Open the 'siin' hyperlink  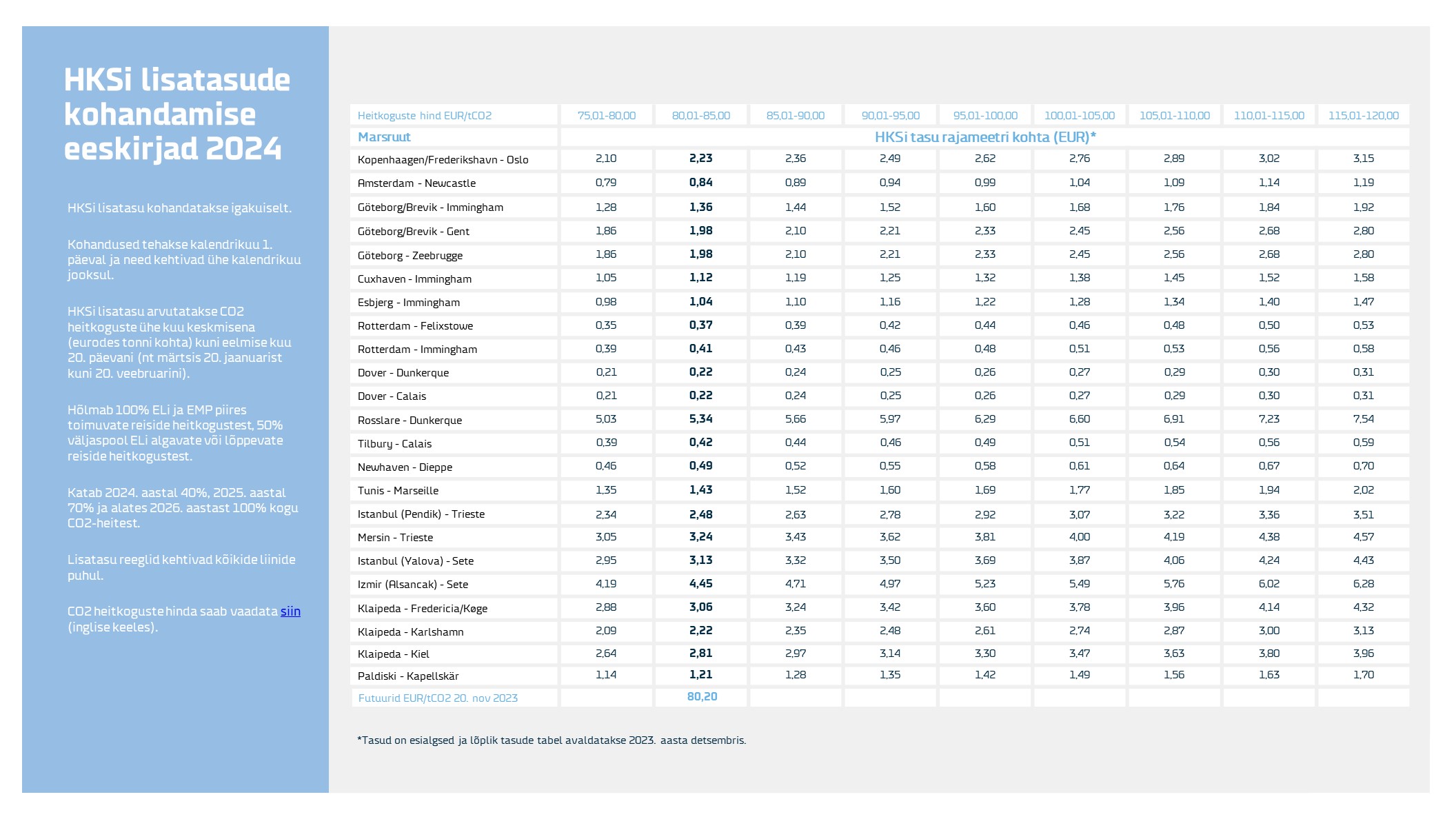pos(290,611)
